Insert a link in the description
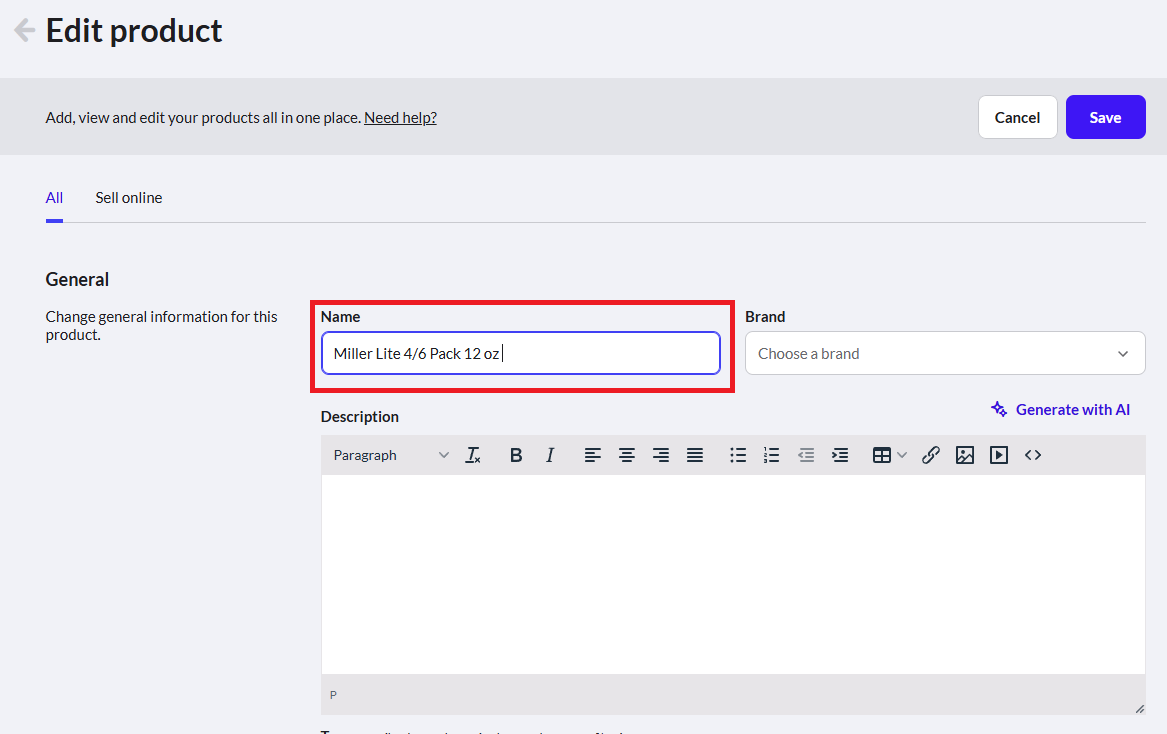 [930, 455]
